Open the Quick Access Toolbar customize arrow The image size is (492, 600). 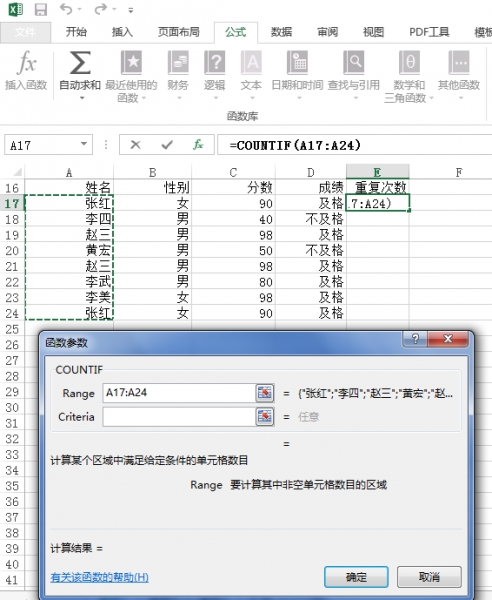pyautogui.click(x=131, y=10)
